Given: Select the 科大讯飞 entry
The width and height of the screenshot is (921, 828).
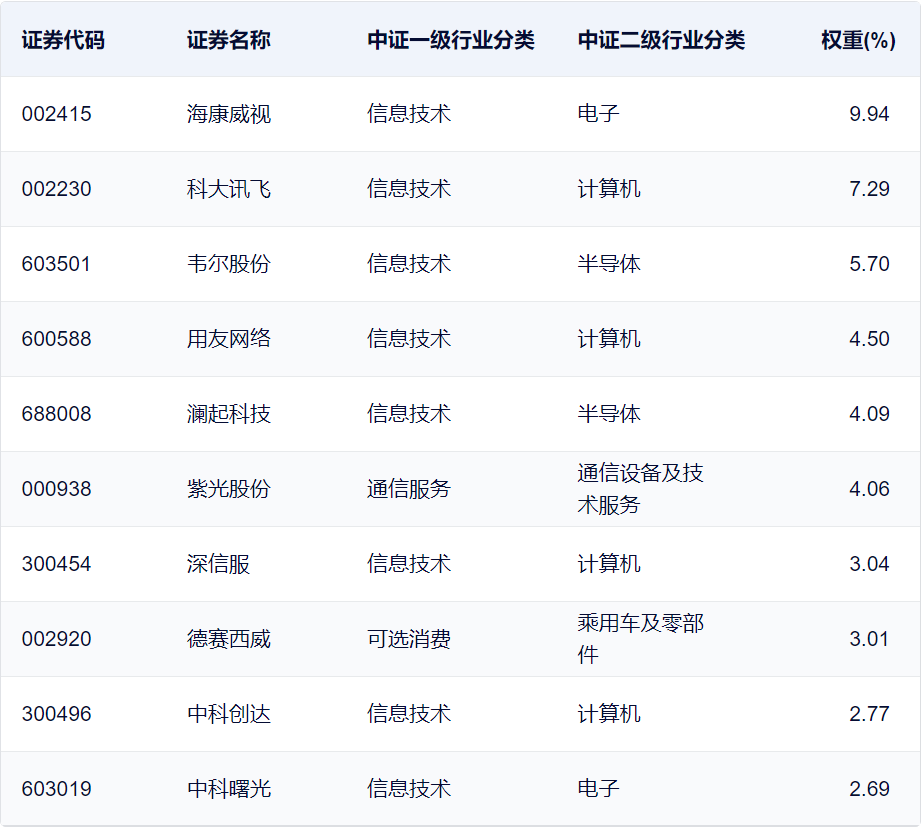Looking at the screenshot, I should pos(228,189).
